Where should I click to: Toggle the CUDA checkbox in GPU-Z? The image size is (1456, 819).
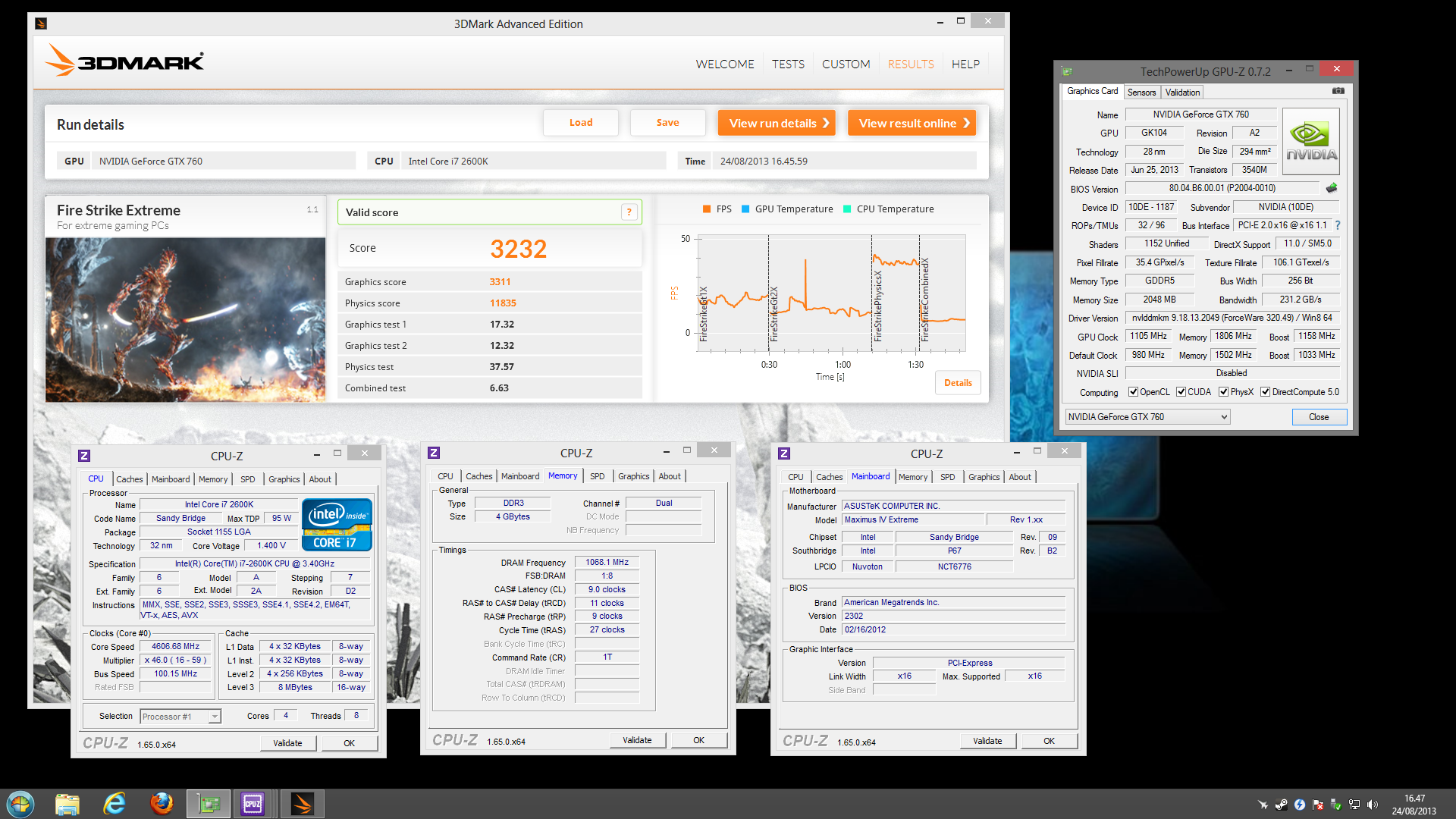(x=1181, y=392)
